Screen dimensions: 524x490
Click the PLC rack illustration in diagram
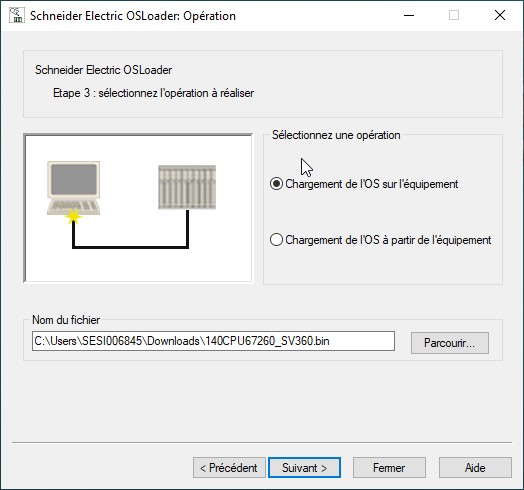[x=187, y=187]
